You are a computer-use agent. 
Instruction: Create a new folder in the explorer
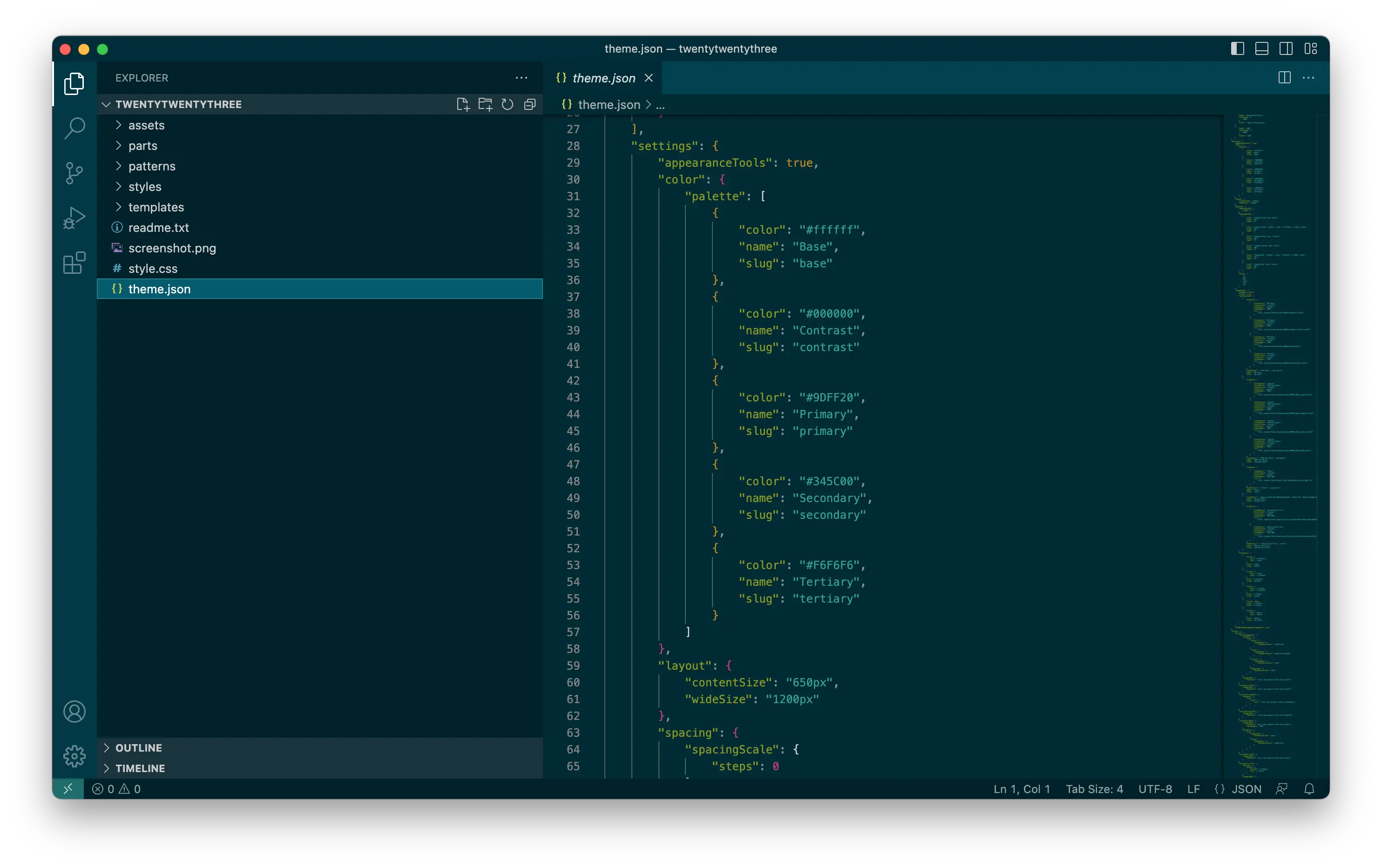pos(485,104)
